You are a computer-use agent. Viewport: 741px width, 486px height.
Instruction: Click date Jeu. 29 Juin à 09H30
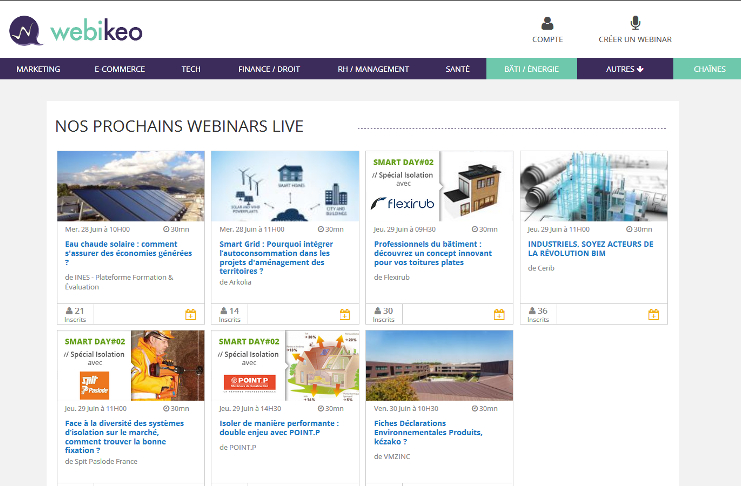[405, 229]
